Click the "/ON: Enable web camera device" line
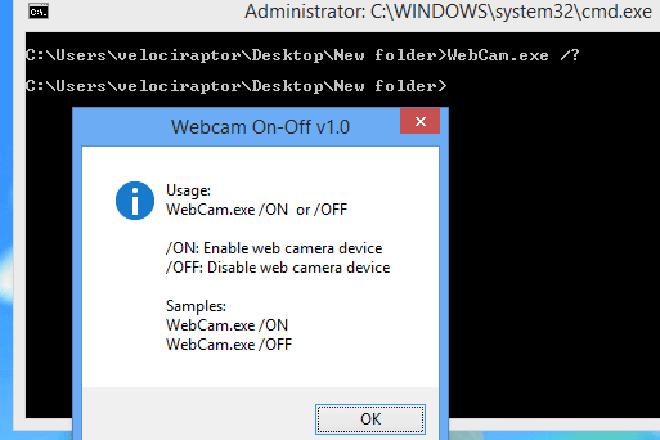Viewport: 660px width, 440px height. [274, 248]
